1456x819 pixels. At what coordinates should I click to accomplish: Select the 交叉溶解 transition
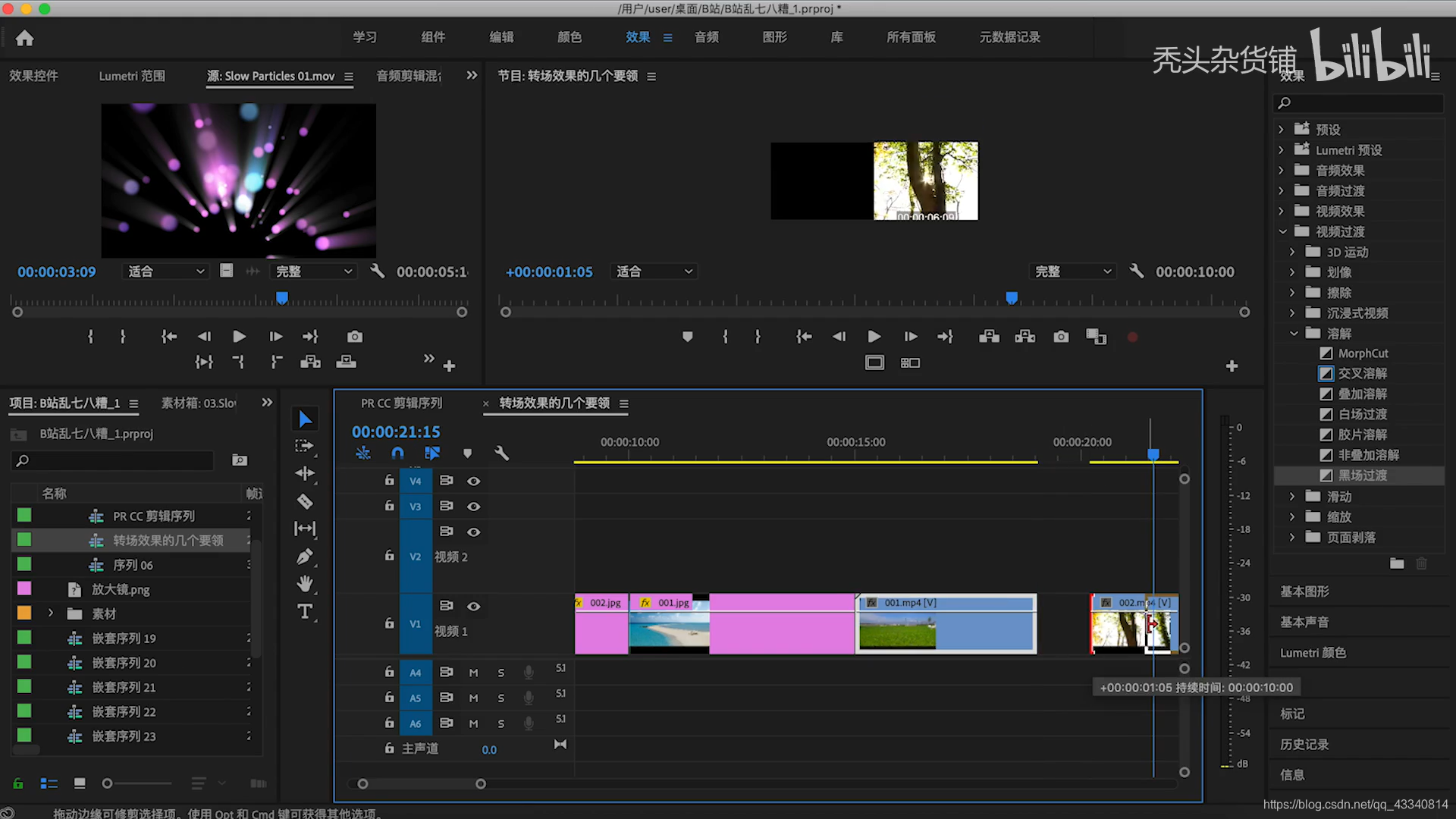pyautogui.click(x=1362, y=374)
